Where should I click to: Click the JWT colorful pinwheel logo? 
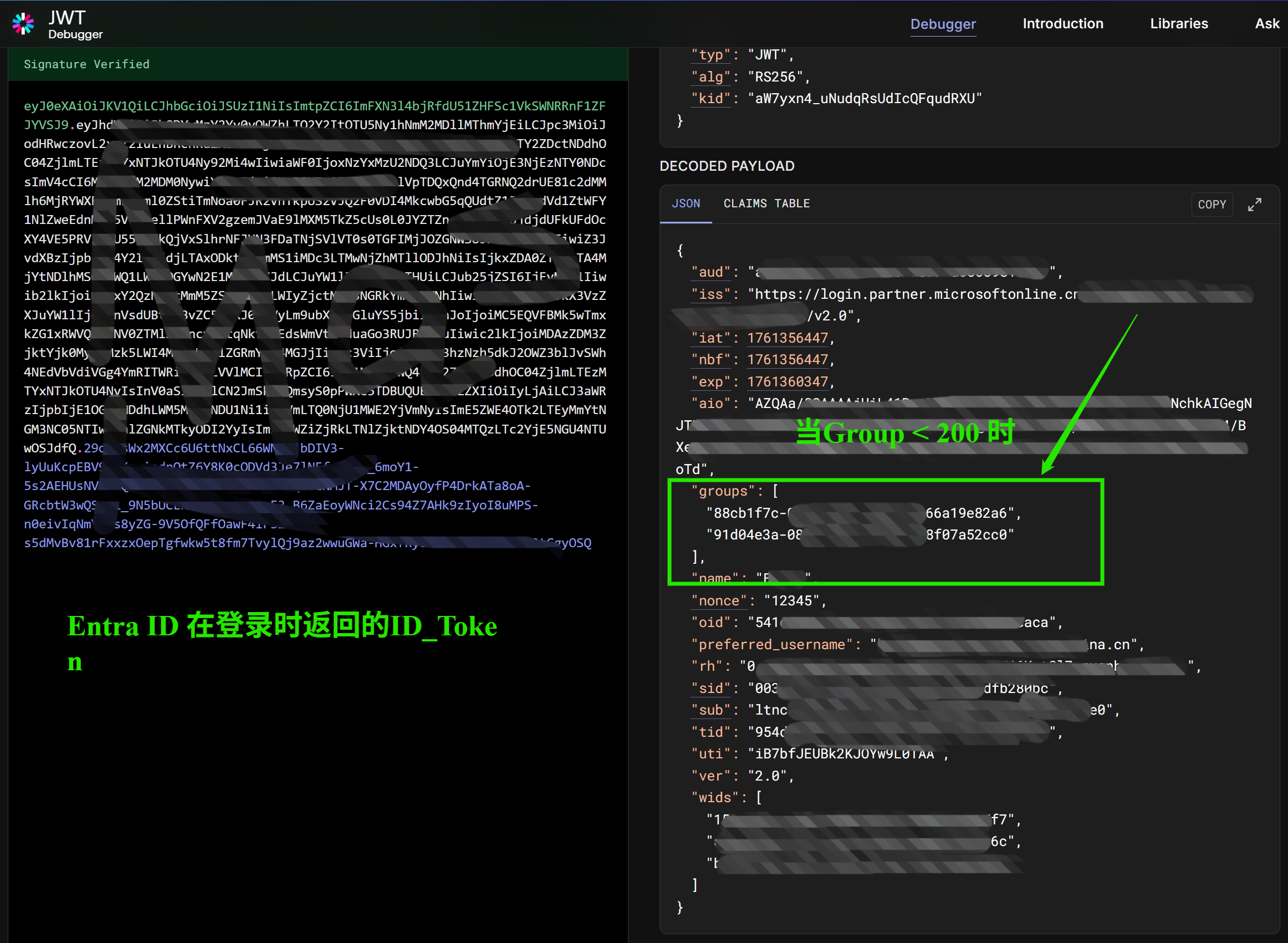[23, 23]
